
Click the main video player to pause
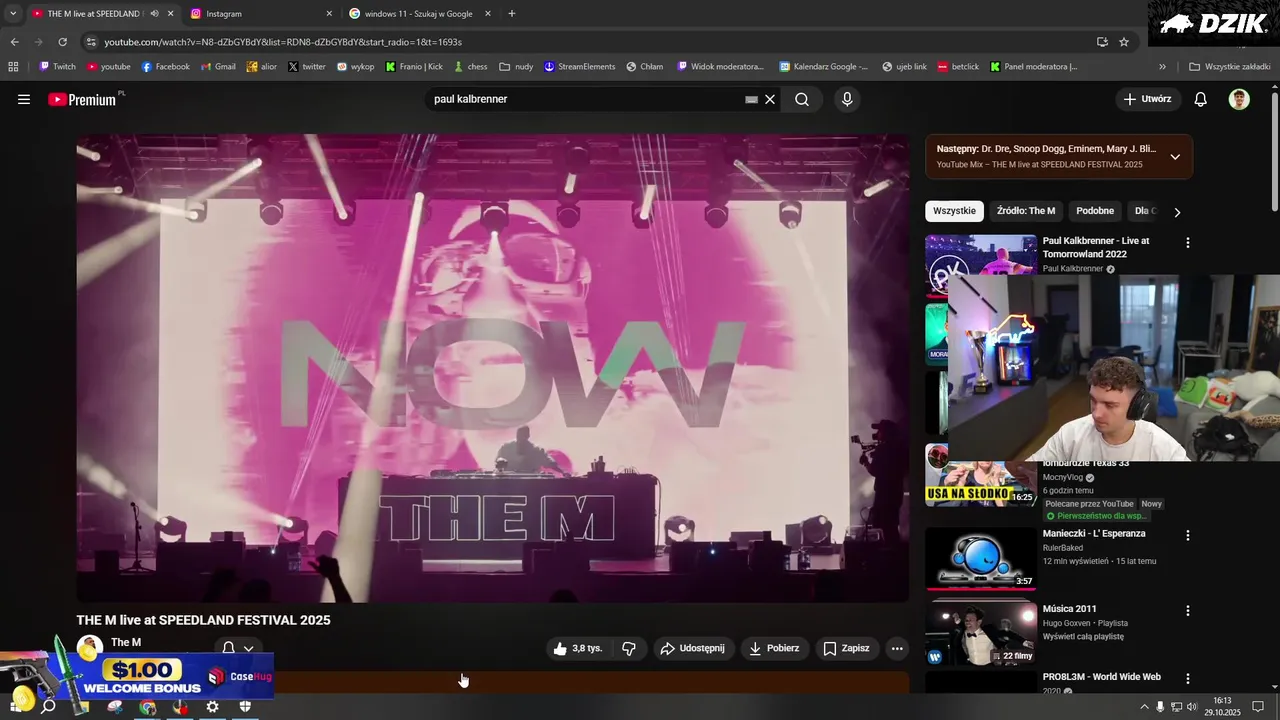[x=493, y=369]
